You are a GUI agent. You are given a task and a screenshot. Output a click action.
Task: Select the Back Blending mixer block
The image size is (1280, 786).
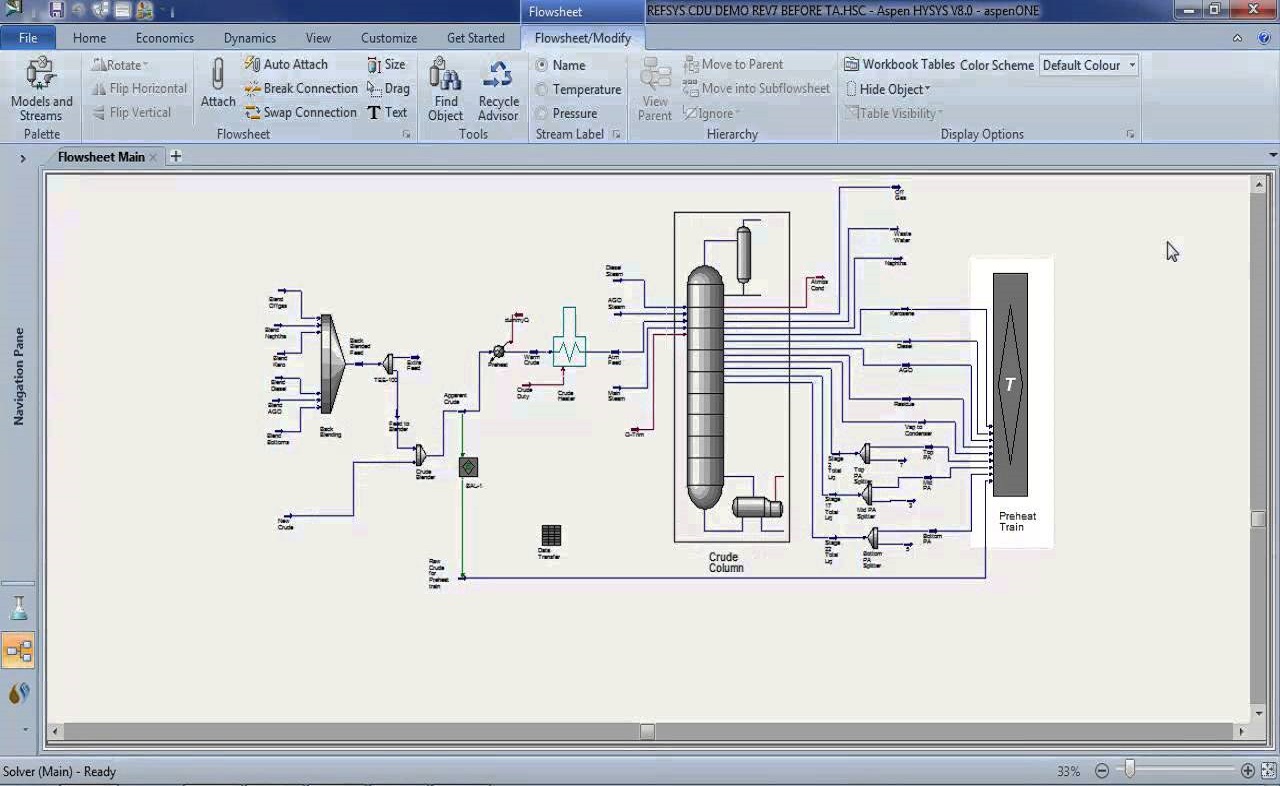[x=332, y=364]
